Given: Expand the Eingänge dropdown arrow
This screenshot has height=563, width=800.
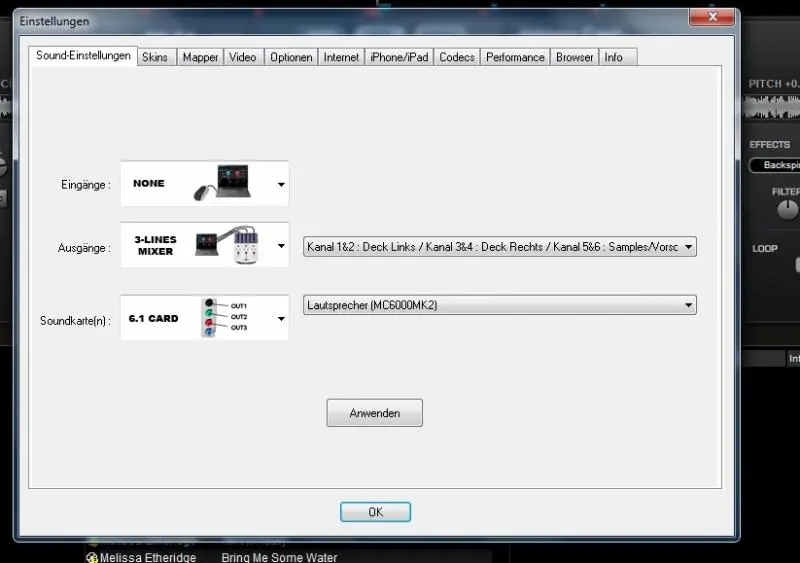Looking at the screenshot, I should pyautogui.click(x=281, y=185).
